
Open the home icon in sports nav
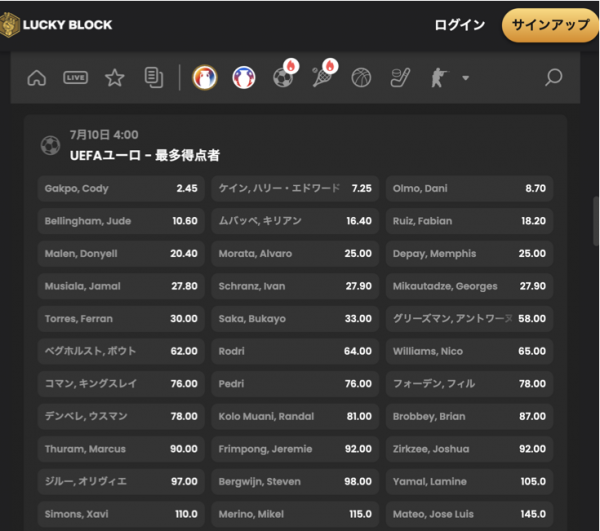pyautogui.click(x=37, y=78)
